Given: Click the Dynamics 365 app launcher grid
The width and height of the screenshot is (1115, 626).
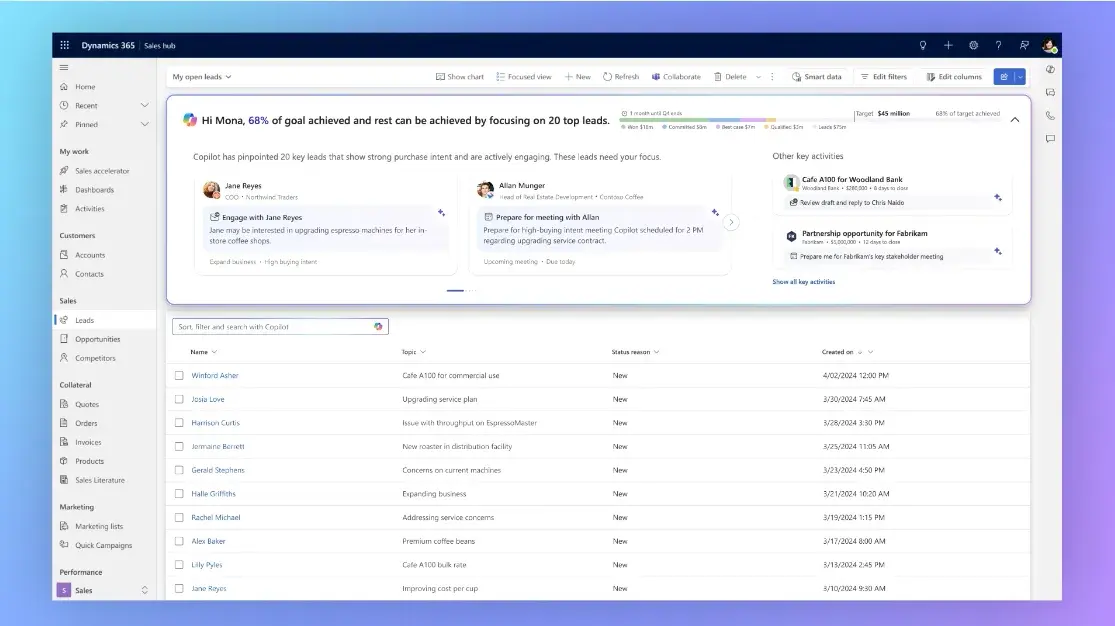Looking at the screenshot, I should tap(63, 45).
